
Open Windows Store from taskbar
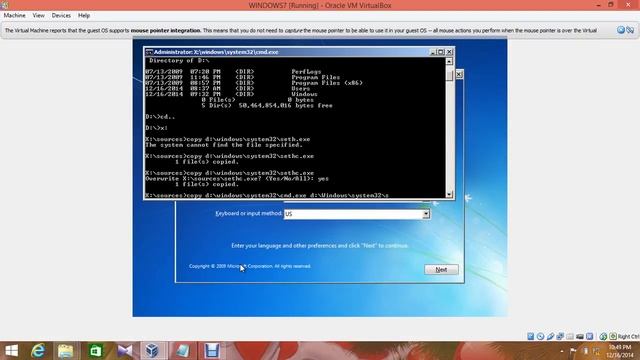tap(96, 351)
